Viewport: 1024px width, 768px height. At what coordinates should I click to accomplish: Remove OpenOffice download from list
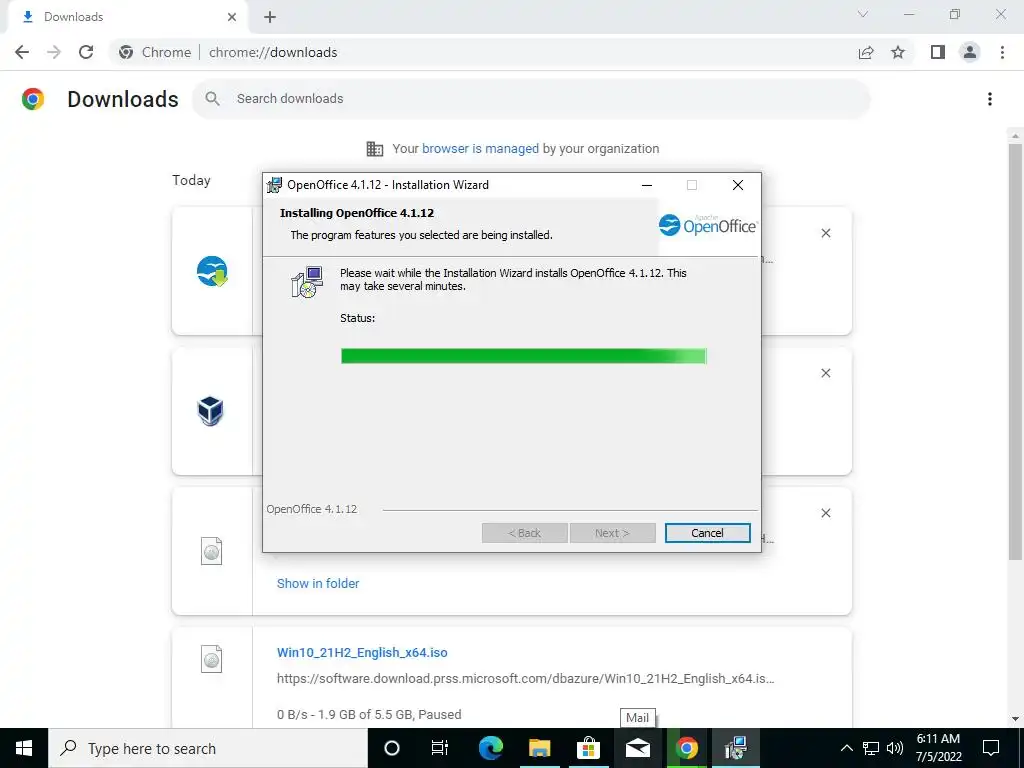tap(825, 233)
